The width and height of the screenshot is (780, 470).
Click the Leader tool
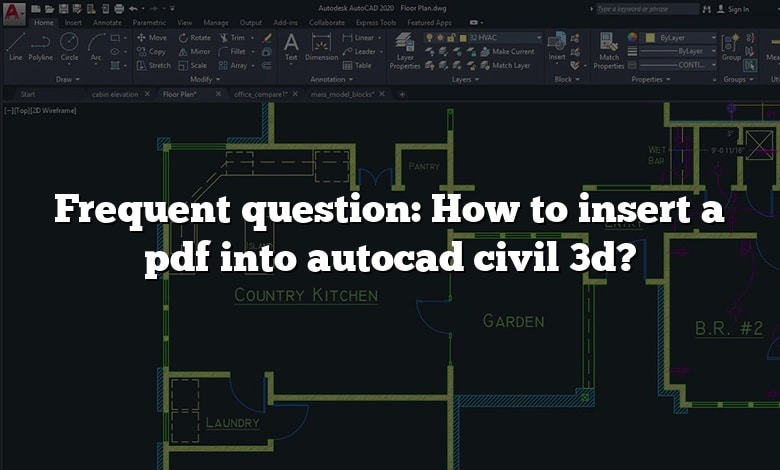(x=359, y=51)
